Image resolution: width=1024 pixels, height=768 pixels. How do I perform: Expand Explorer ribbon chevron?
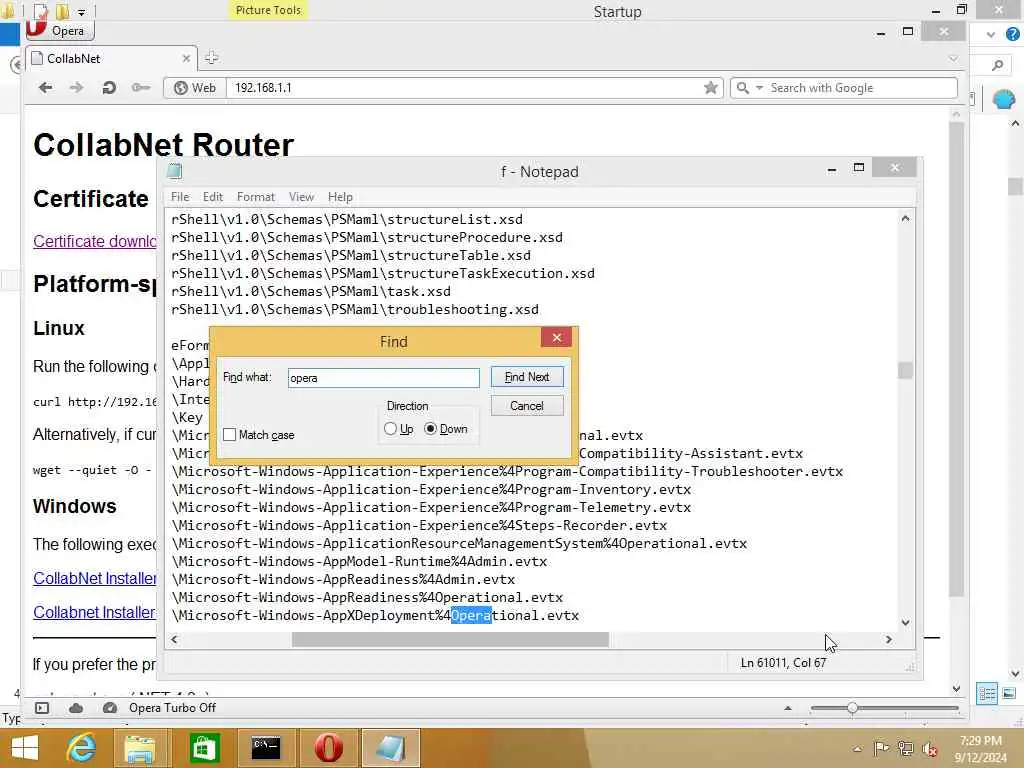(x=991, y=35)
